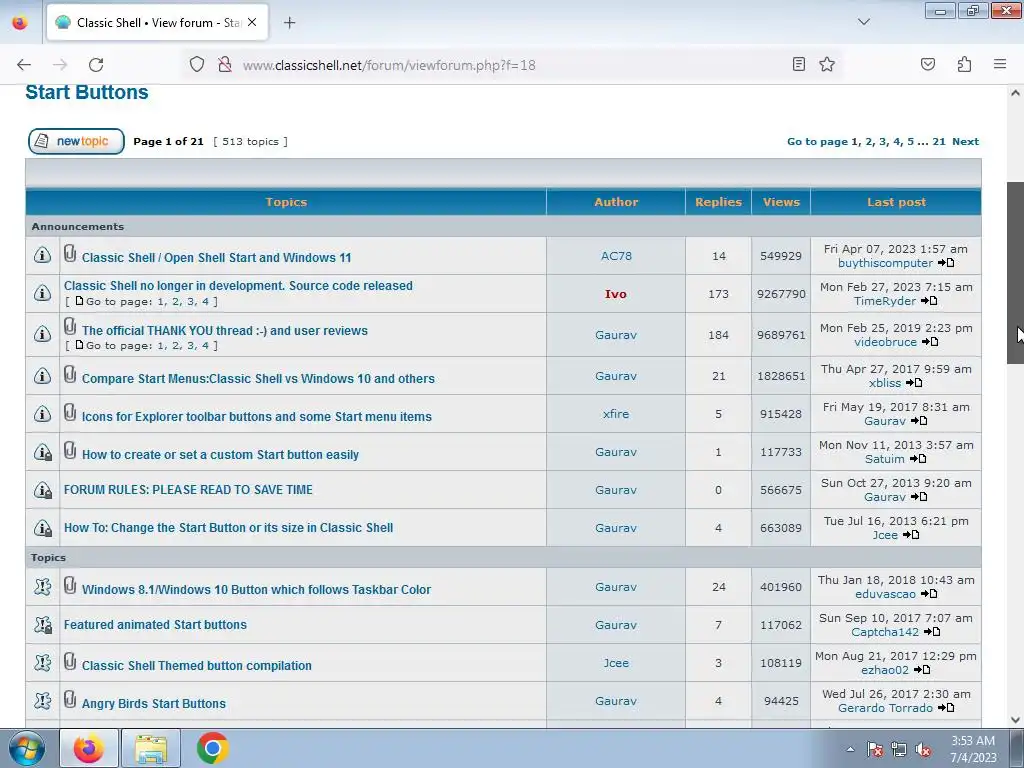View author xfire profile

point(616,413)
